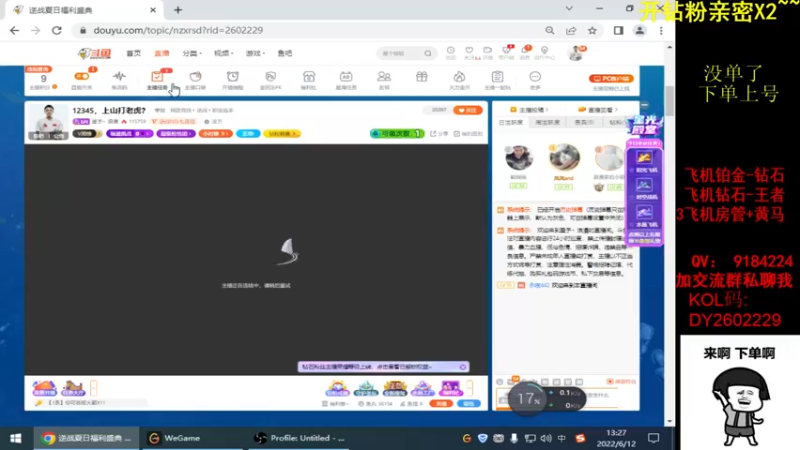Viewport: 800px width, 450px height.
Task: Open the stream code waveform icon
Action: point(119,77)
